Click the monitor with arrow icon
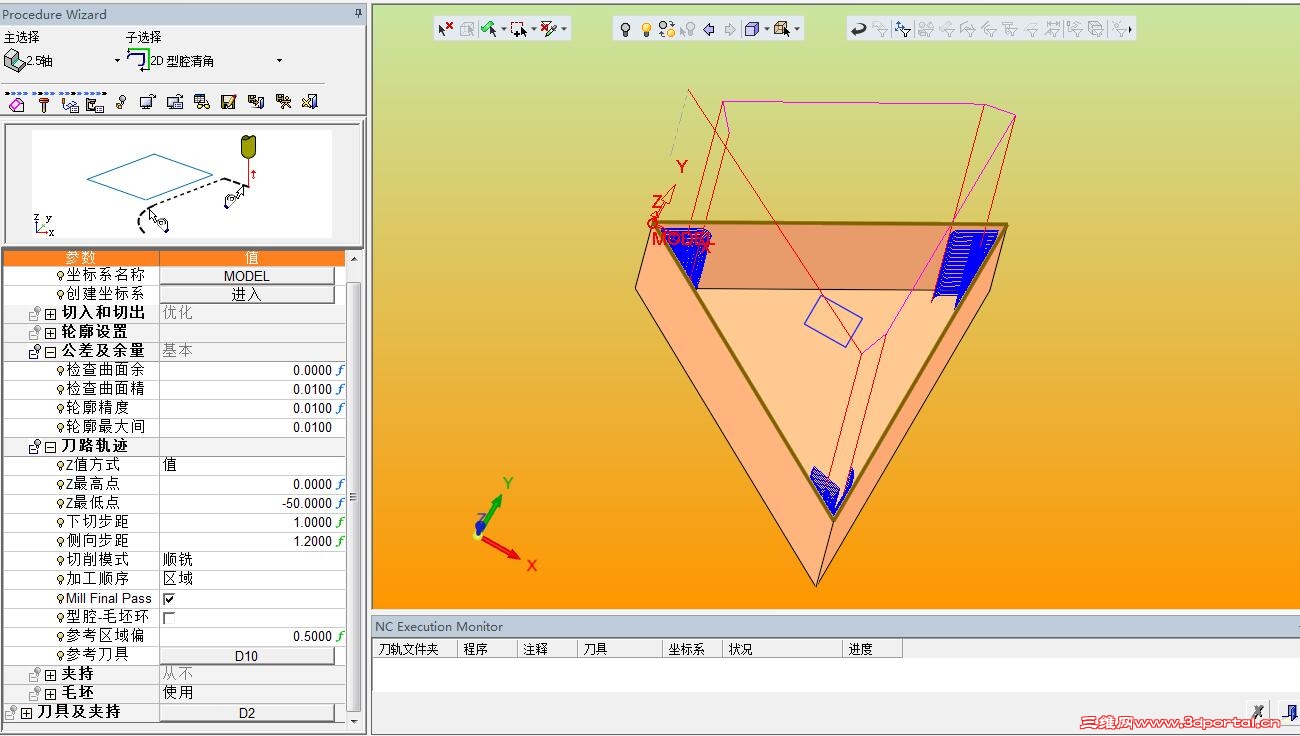 148,102
